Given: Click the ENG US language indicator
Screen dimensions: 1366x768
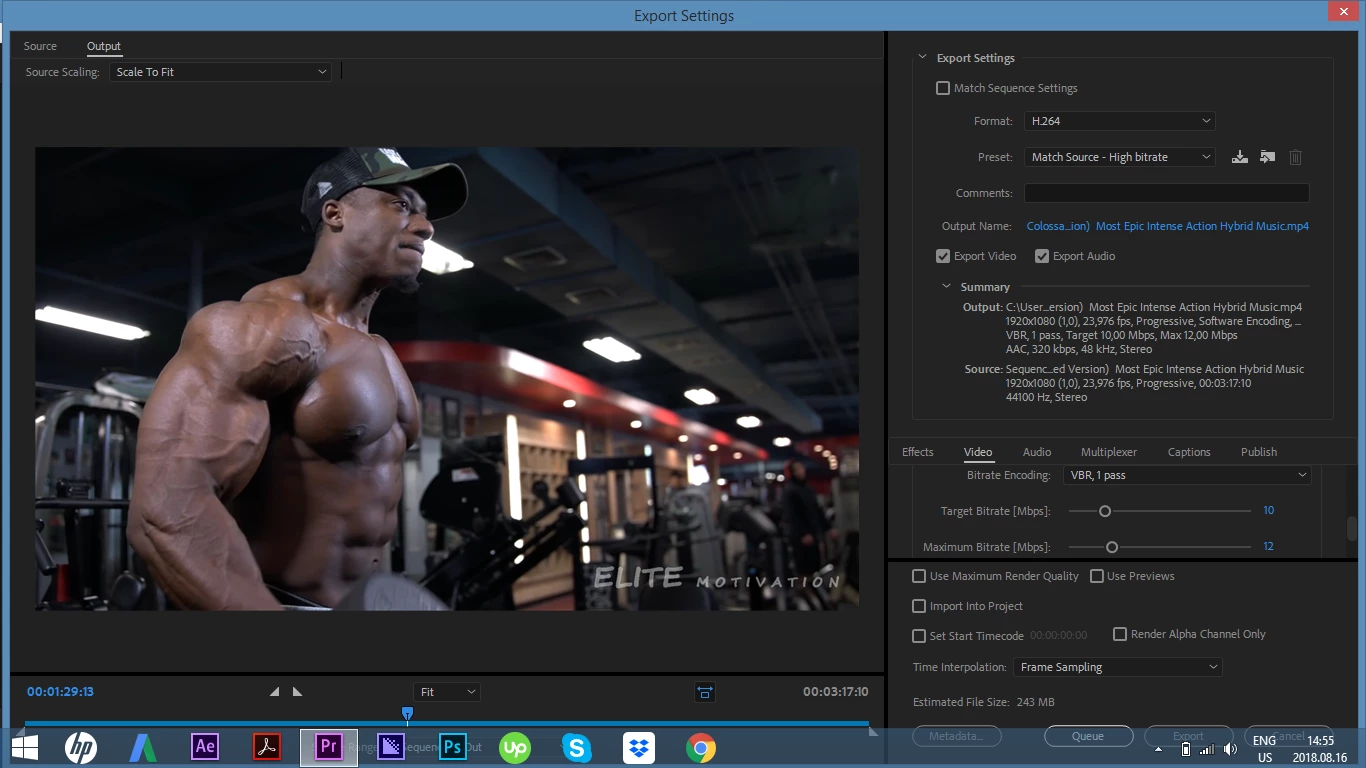Looking at the screenshot, I should [1264, 749].
